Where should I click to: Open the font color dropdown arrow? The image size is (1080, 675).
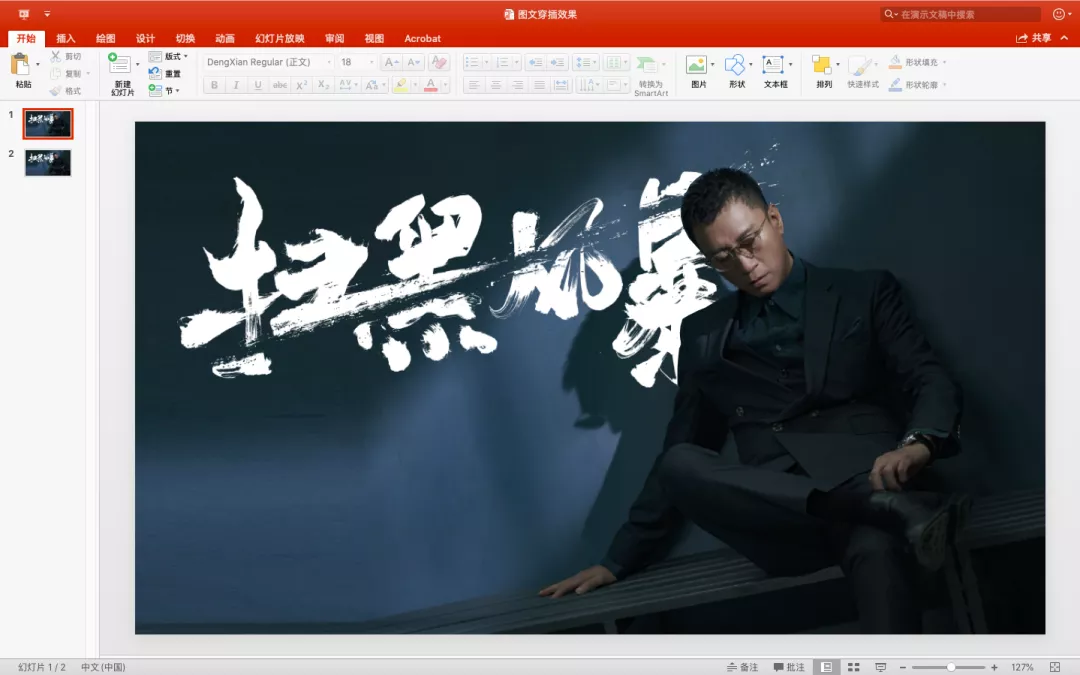pos(445,85)
